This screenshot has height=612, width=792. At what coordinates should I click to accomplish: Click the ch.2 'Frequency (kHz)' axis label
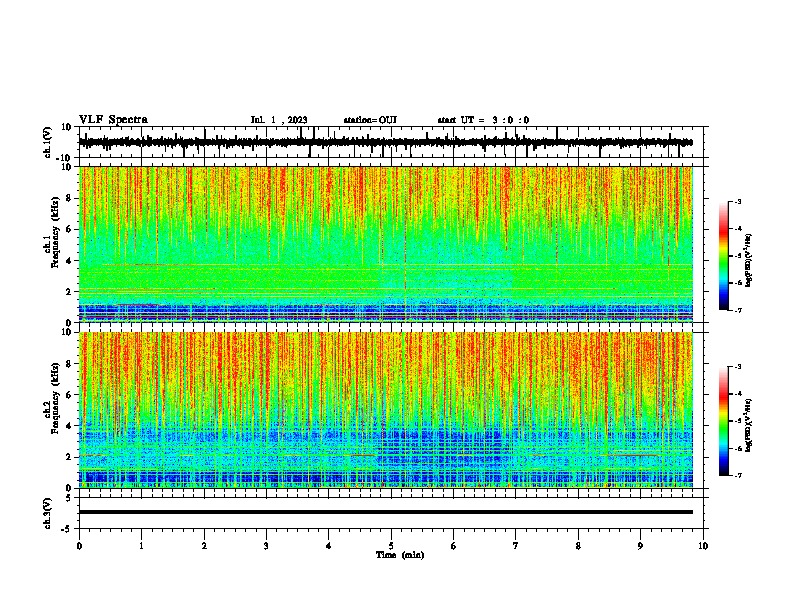tap(56, 398)
